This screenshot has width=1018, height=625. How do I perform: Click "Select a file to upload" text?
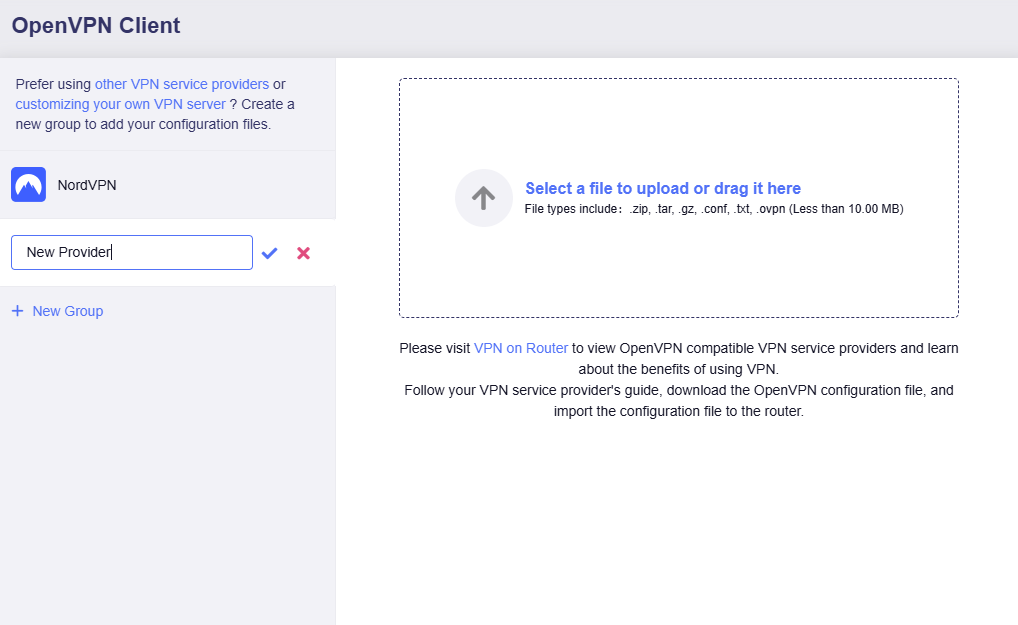tap(662, 189)
